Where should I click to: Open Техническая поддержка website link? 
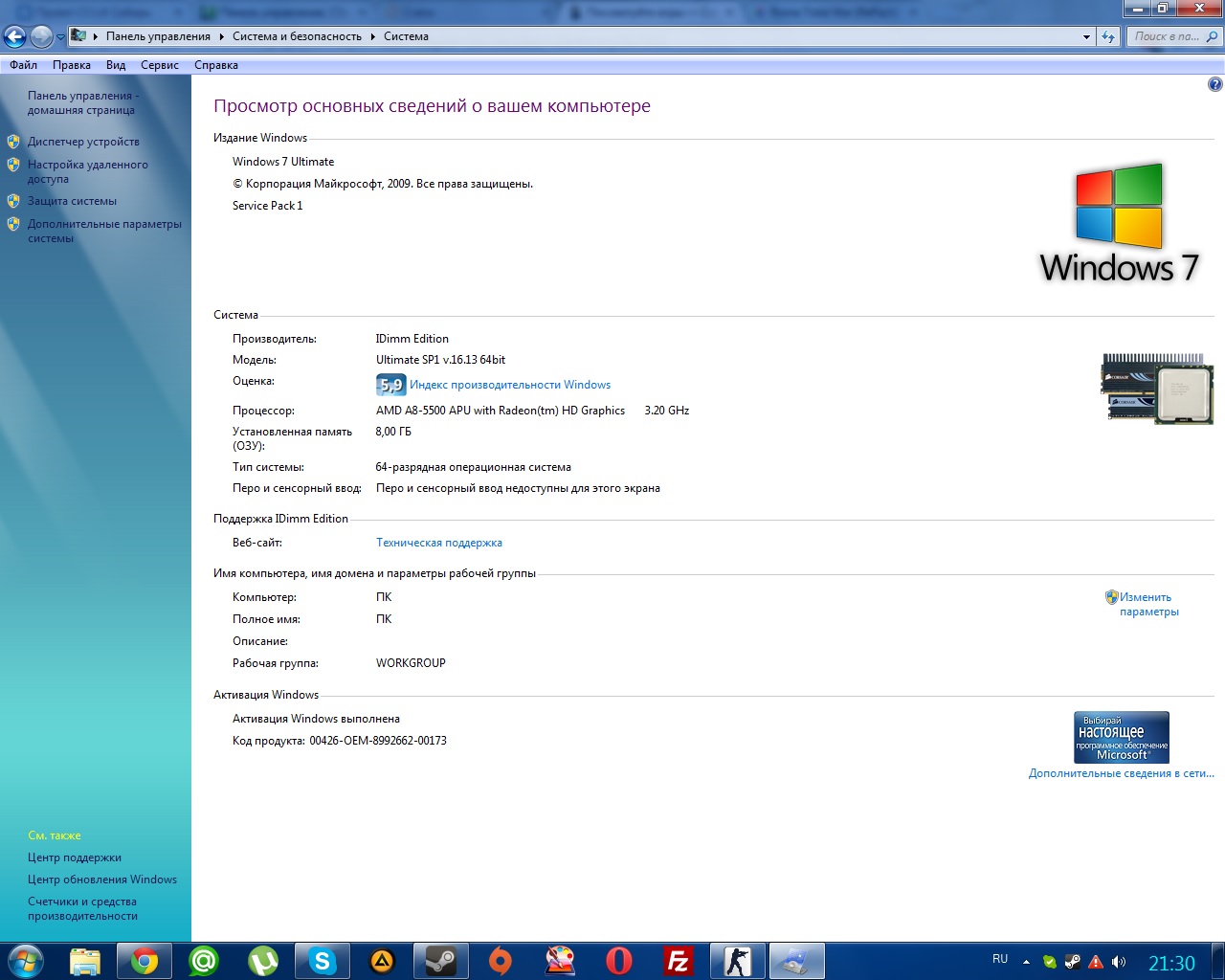pyautogui.click(x=439, y=543)
